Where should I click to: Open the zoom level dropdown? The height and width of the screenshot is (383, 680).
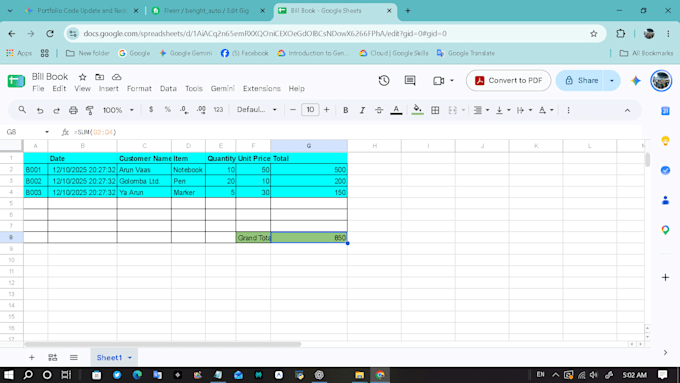point(118,110)
